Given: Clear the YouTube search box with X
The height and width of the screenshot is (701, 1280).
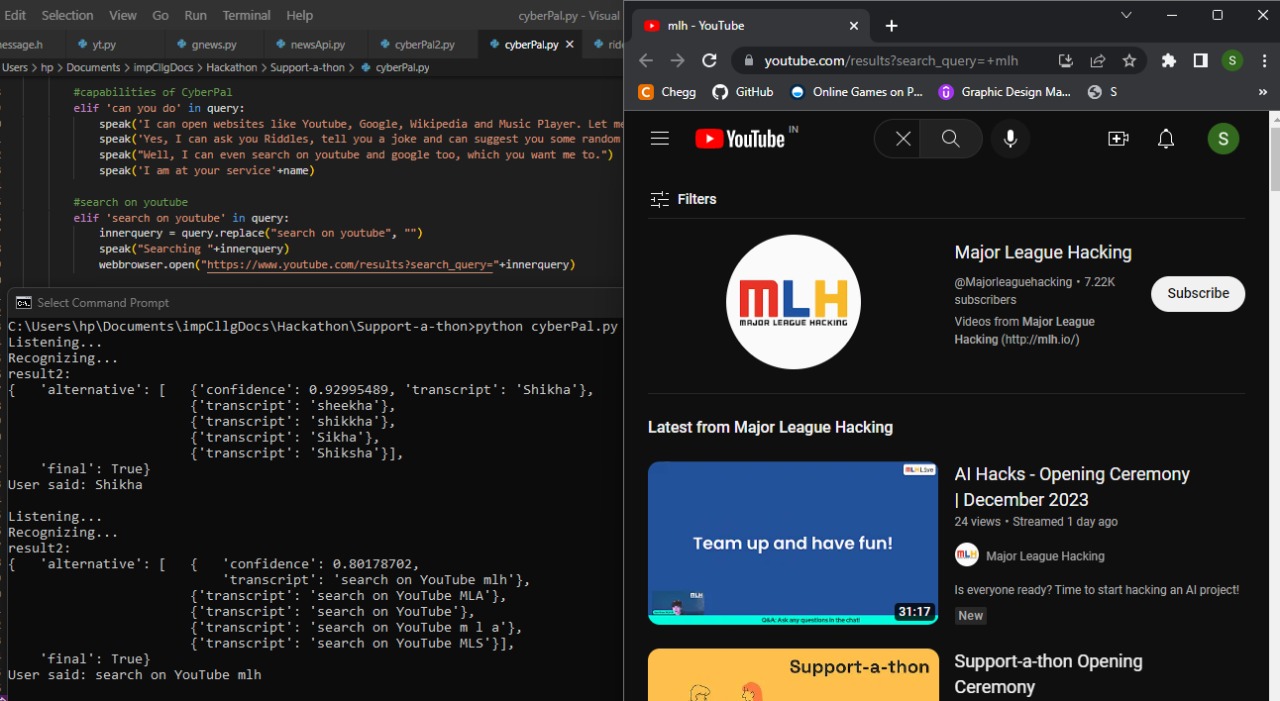Looking at the screenshot, I should coord(903,139).
